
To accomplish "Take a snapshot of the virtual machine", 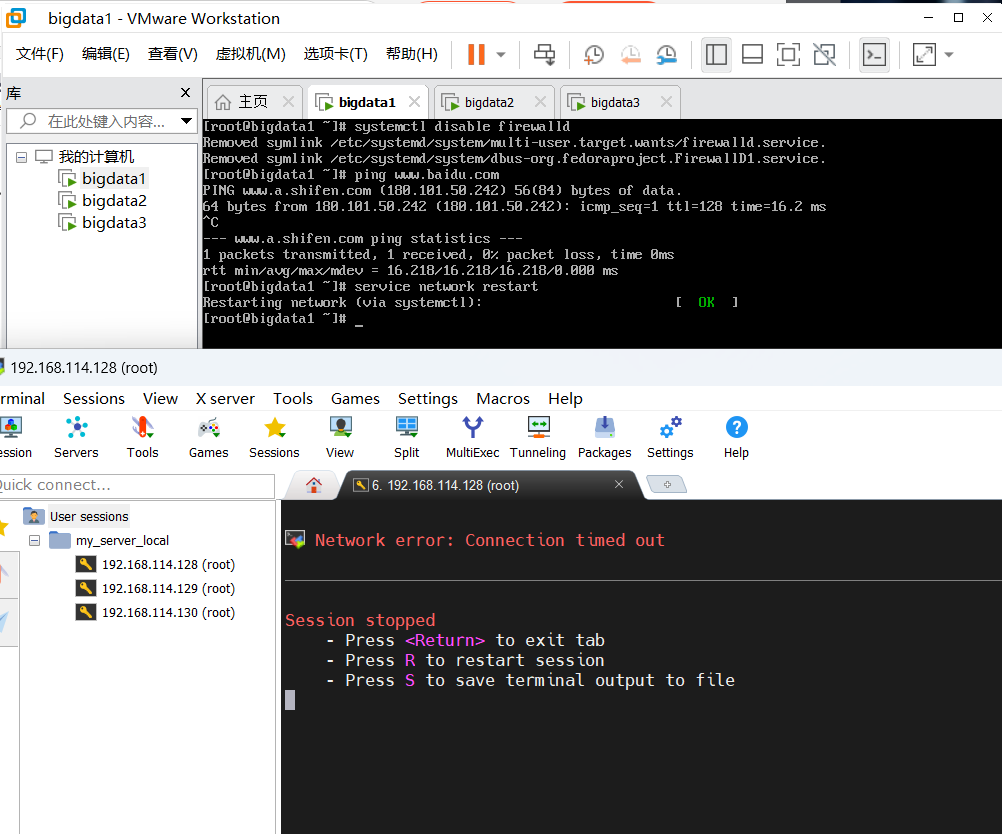I will (593, 54).
